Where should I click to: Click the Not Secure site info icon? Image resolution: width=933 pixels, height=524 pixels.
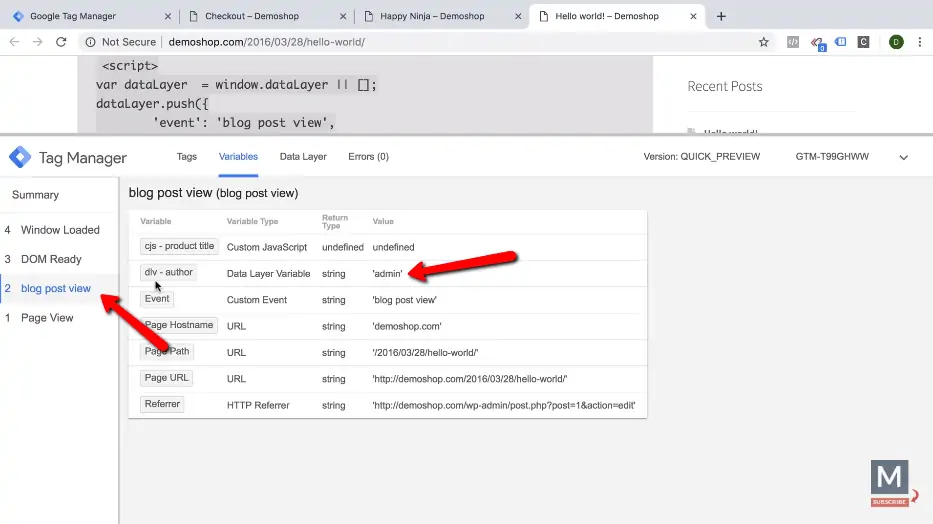pyautogui.click(x=91, y=42)
